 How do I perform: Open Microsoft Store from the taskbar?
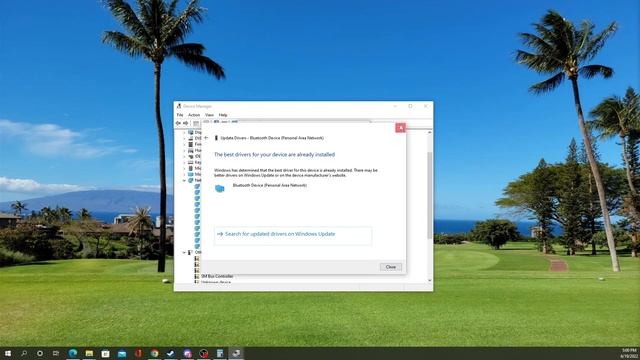105,353
